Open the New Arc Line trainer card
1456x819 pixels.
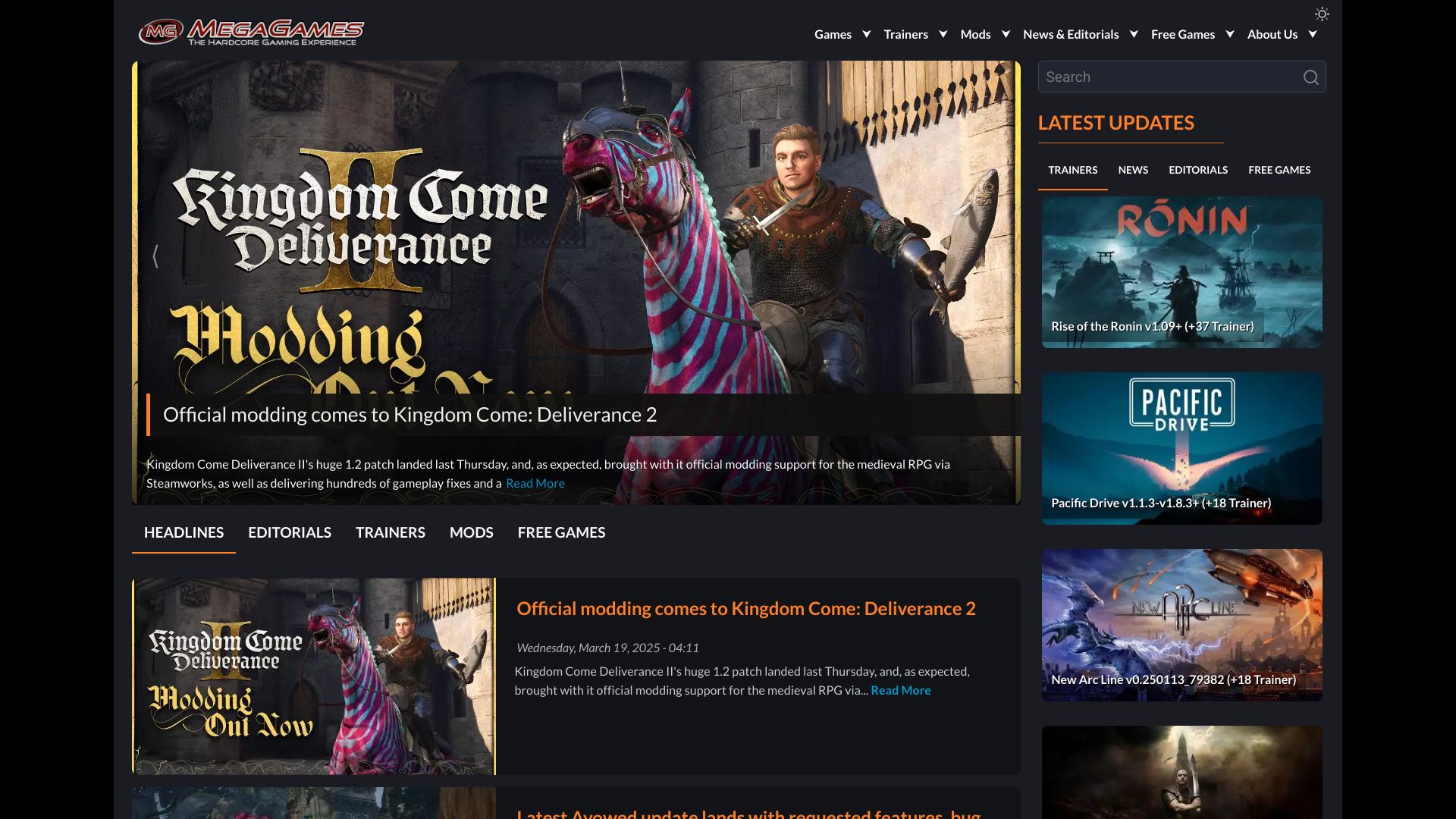point(1181,625)
